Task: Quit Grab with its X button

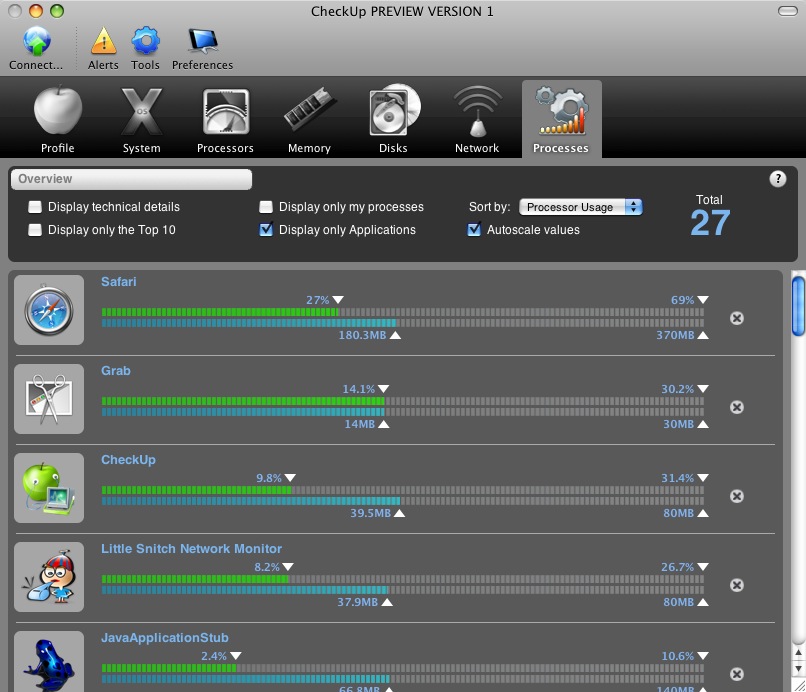Action: [x=737, y=407]
